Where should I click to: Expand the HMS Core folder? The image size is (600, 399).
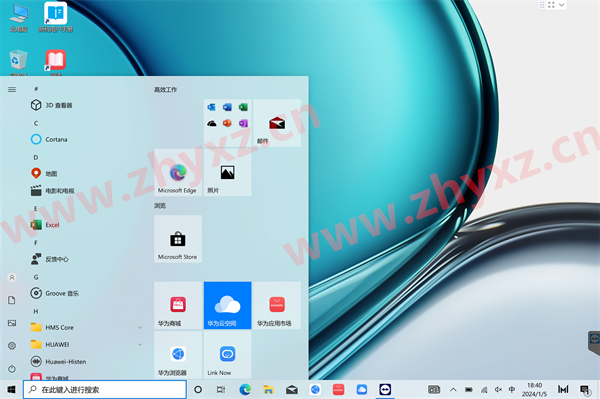(x=87, y=327)
